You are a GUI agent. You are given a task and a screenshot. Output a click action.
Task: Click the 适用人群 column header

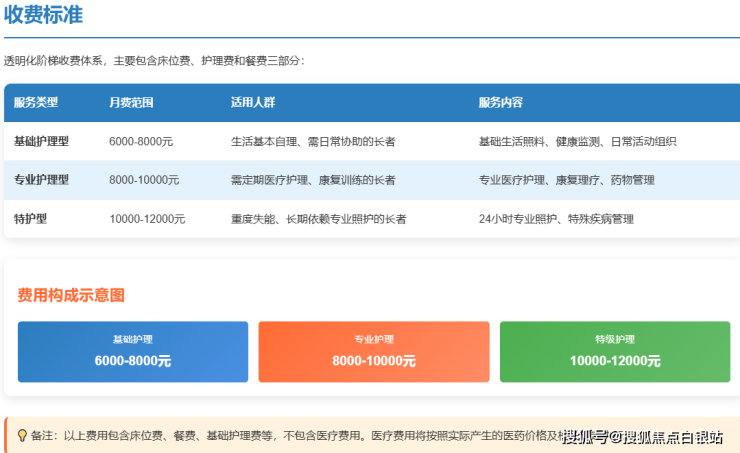[252, 103]
